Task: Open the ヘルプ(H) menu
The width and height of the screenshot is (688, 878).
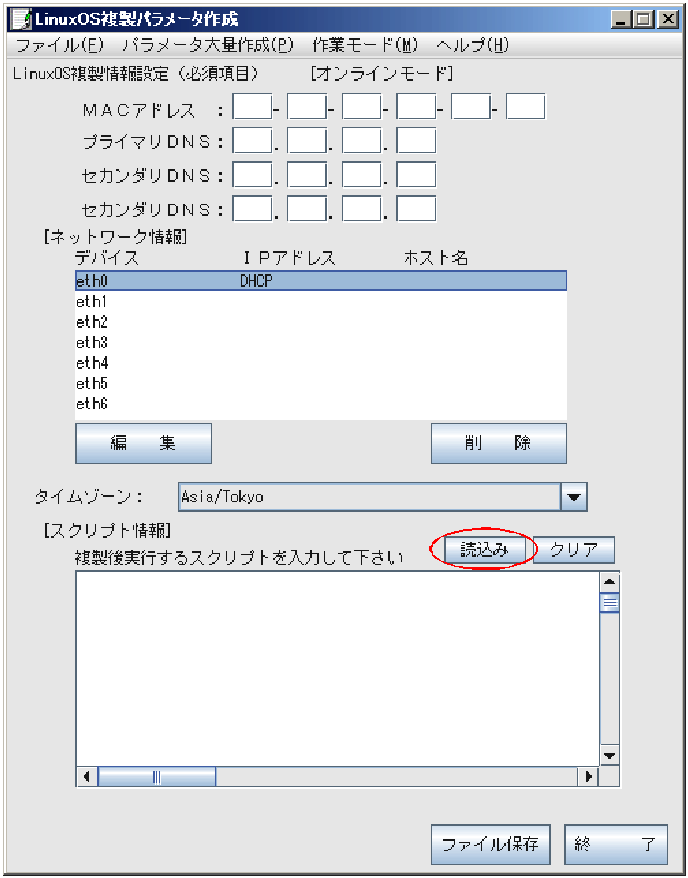Action: click(x=472, y=45)
